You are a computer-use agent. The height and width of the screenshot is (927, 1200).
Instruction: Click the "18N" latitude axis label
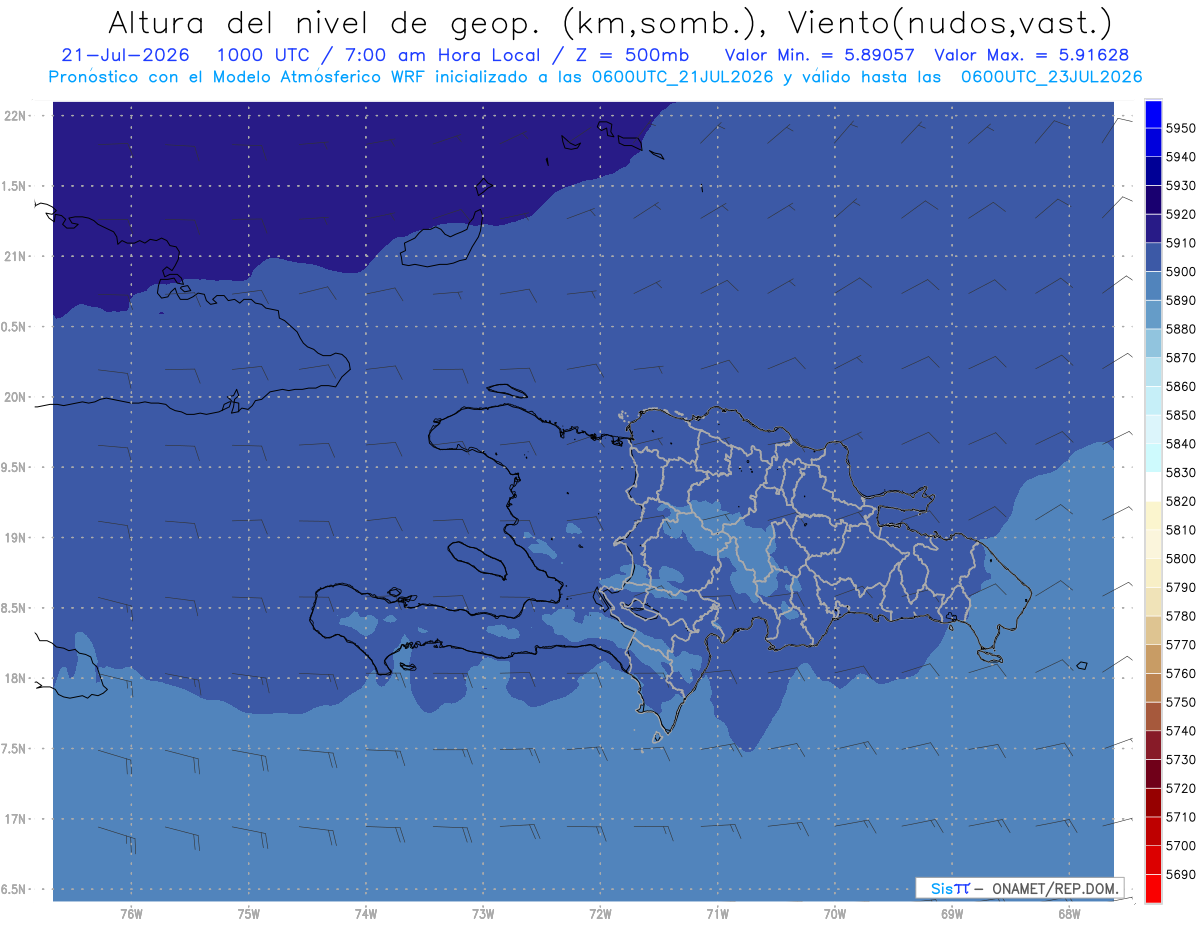coord(15,679)
